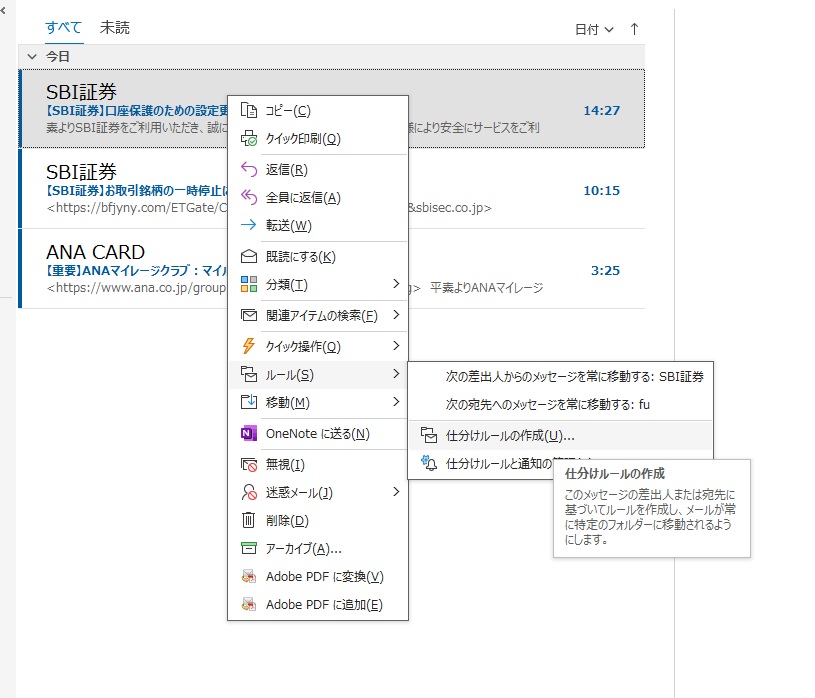Choose 削除(D) to delete the message
The height and width of the screenshot is (698, 815).
(318, 520)
